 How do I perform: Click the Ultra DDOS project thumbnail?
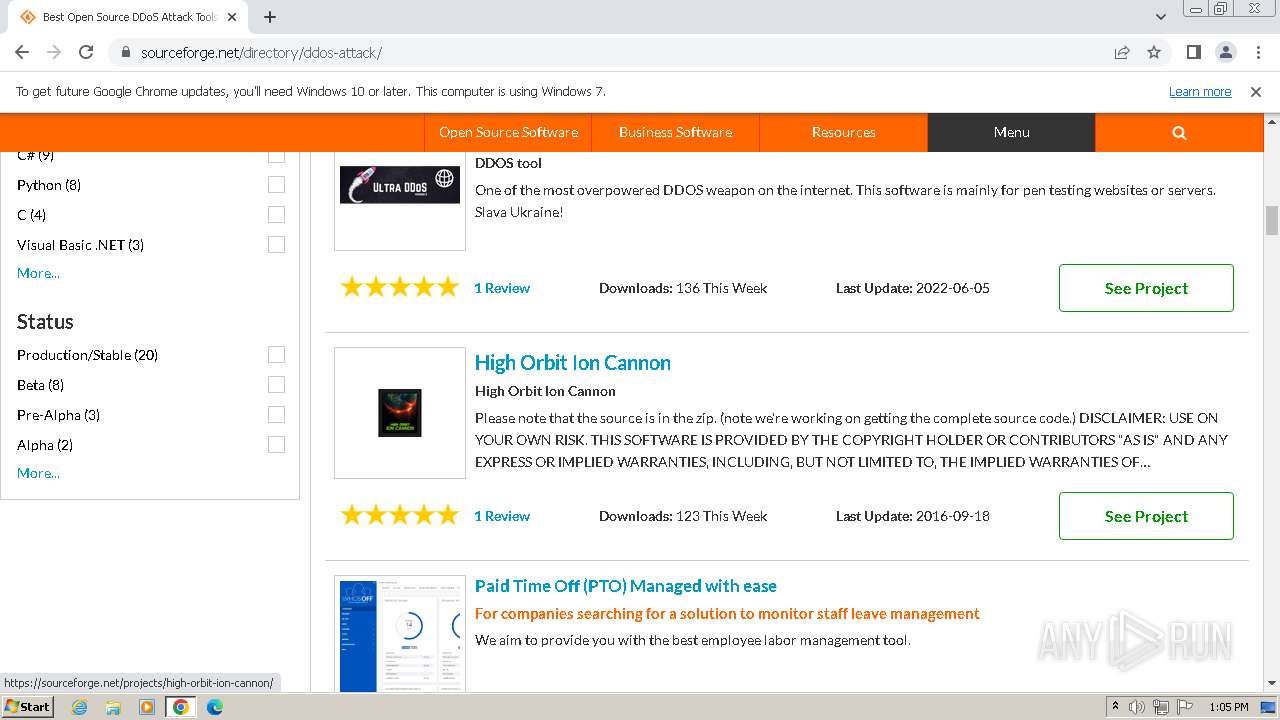(400, 185)
